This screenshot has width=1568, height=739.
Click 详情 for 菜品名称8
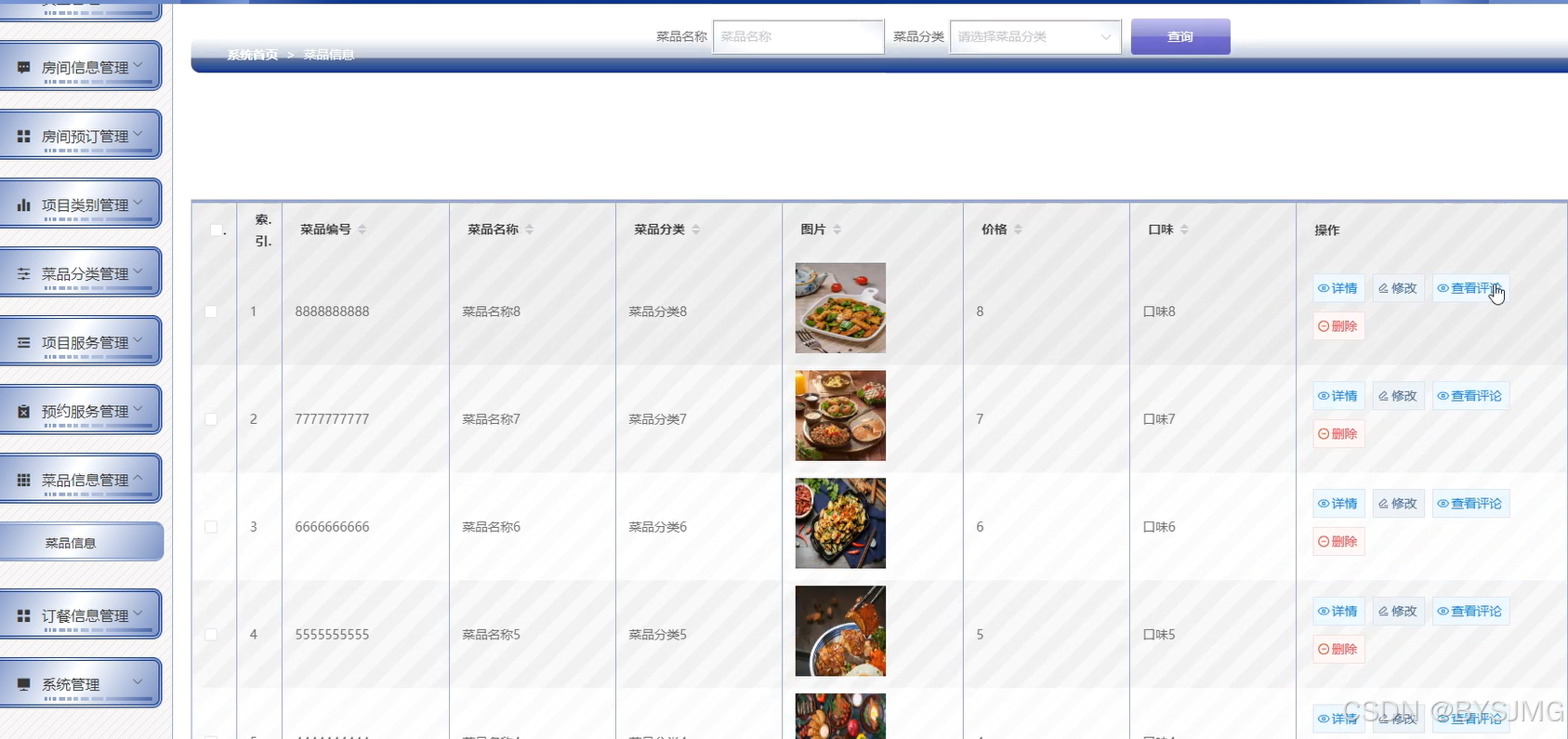click(x=1338, y=288)
